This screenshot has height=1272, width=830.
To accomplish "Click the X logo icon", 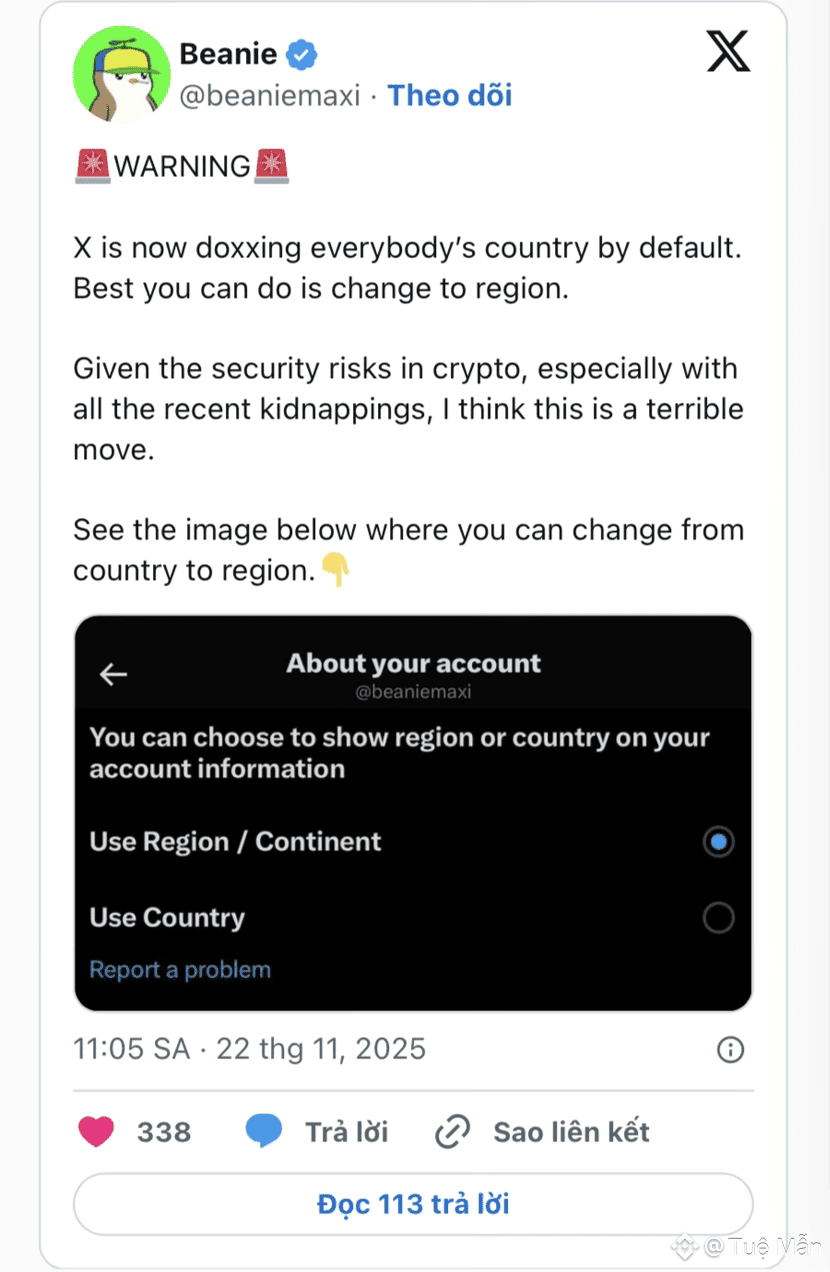I will (x=728, y=51).
